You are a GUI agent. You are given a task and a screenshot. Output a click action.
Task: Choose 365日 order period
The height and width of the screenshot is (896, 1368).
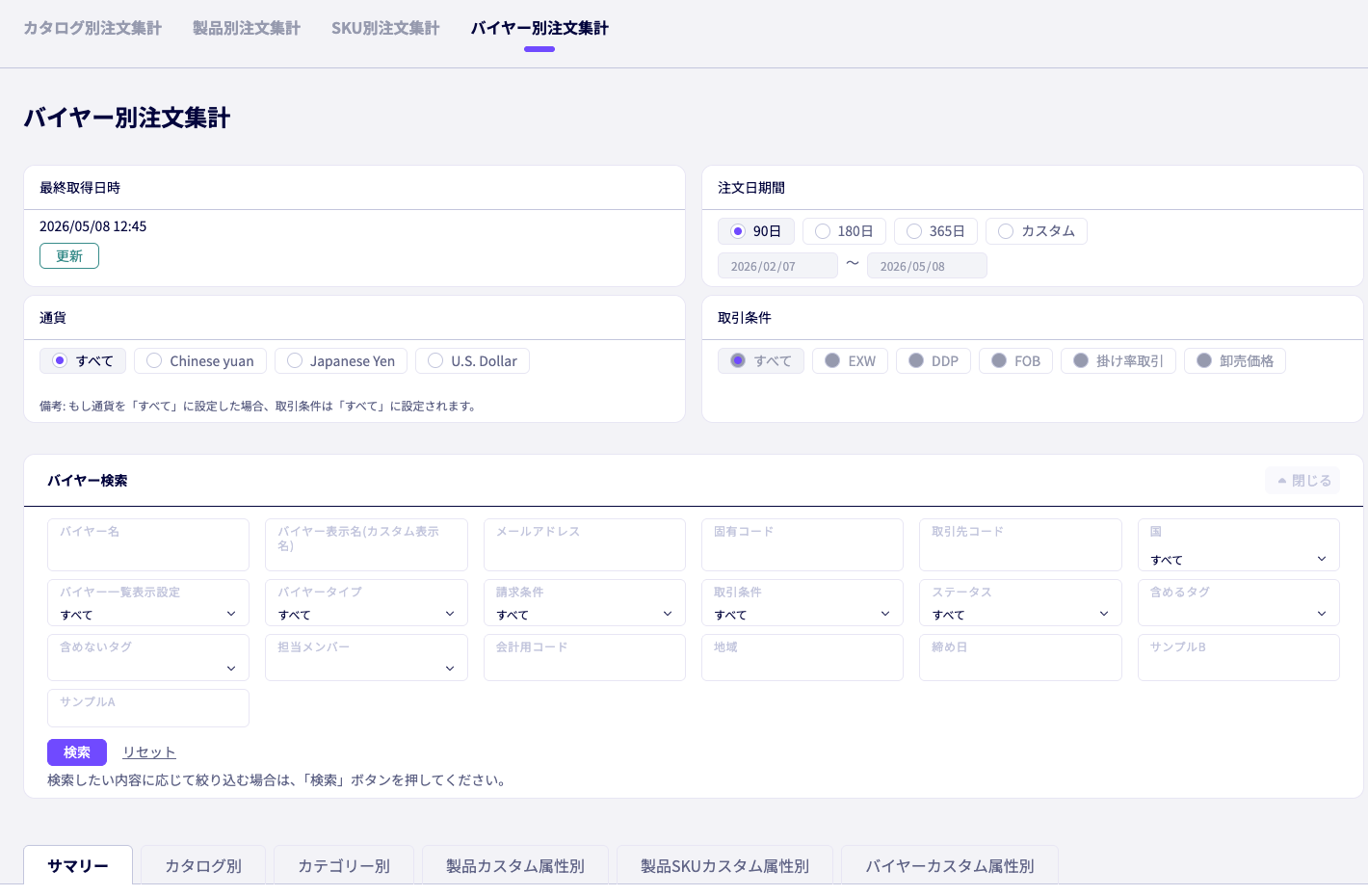click(935, 231)
